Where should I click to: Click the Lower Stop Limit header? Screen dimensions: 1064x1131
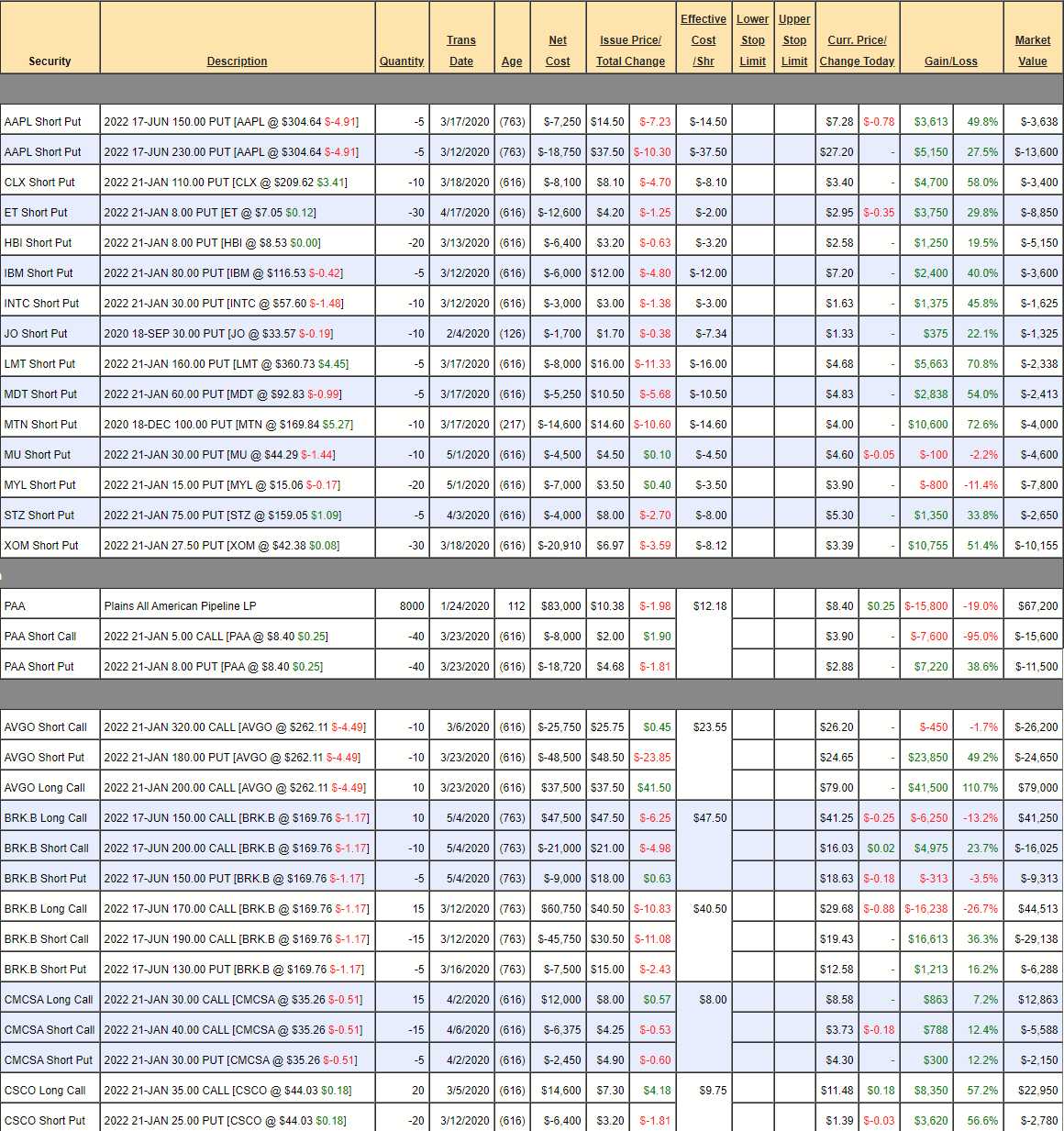point(752,40)
